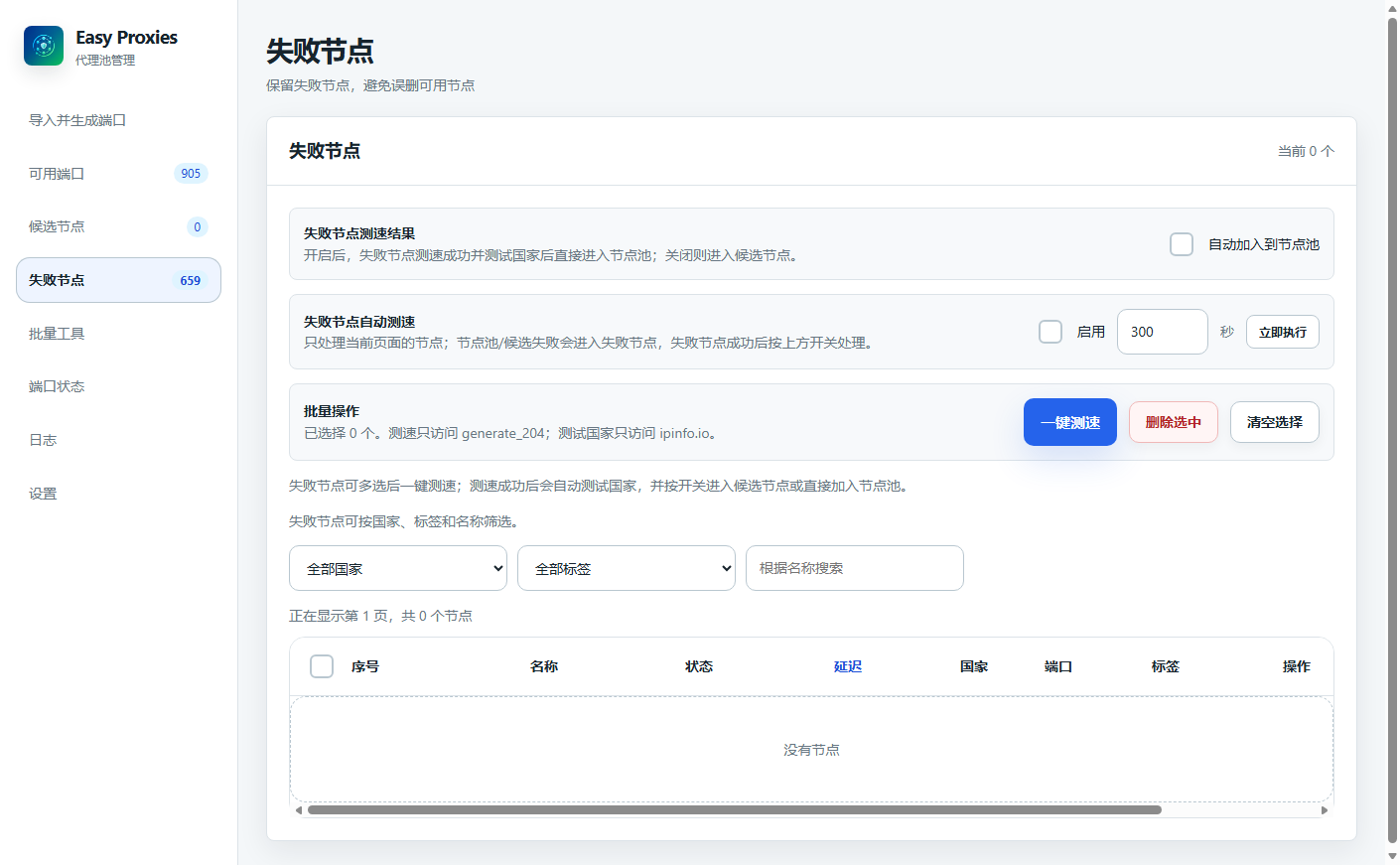Screen dimensions: 1400x865
Task: Select 失败节点 in the sidebar
Action: 118,280
